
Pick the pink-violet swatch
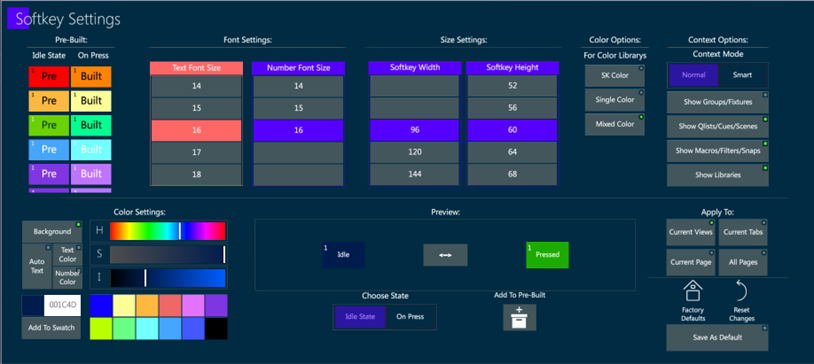click(193, 305)
